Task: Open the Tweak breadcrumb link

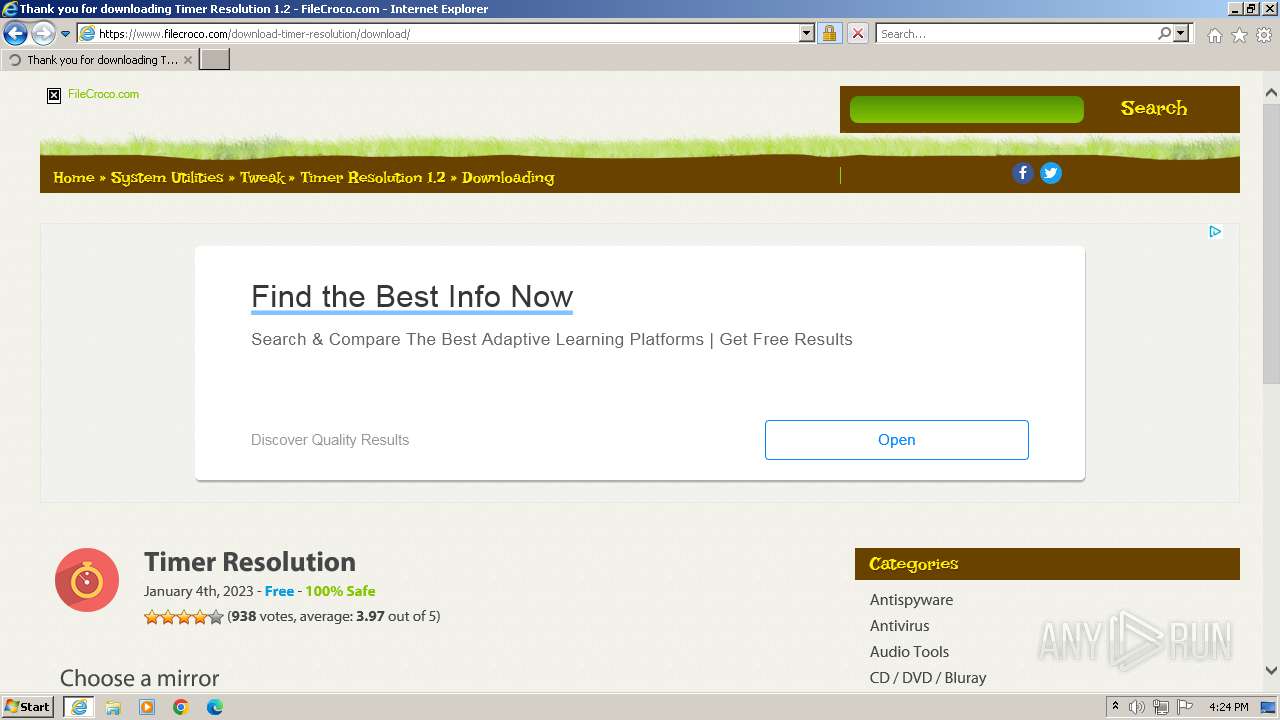Action: coord(262,177)
